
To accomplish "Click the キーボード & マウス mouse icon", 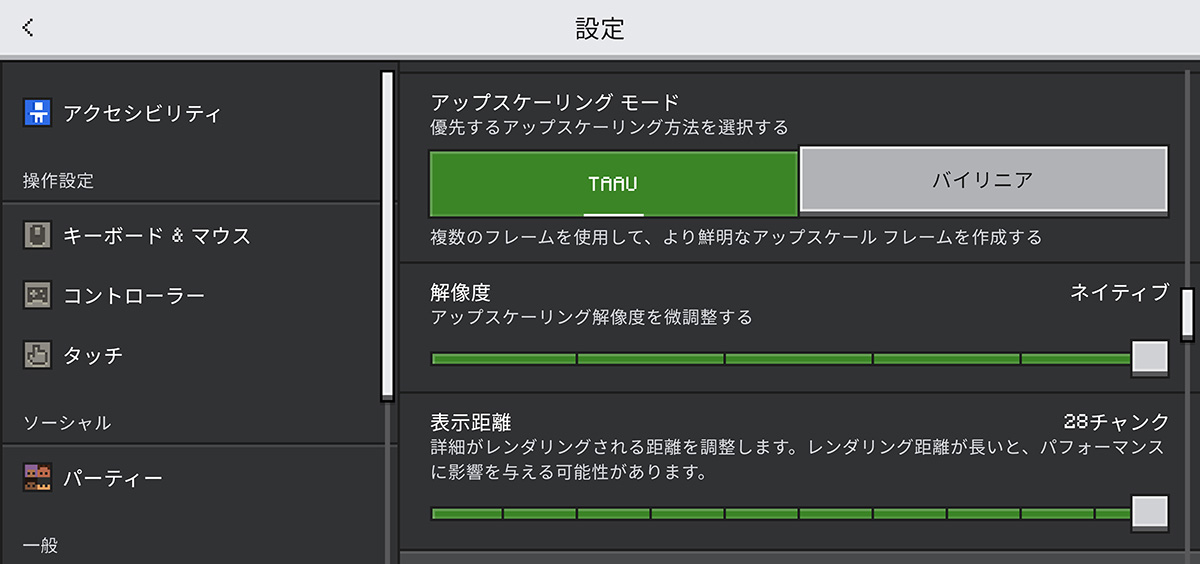I will (x=38, y=236).
